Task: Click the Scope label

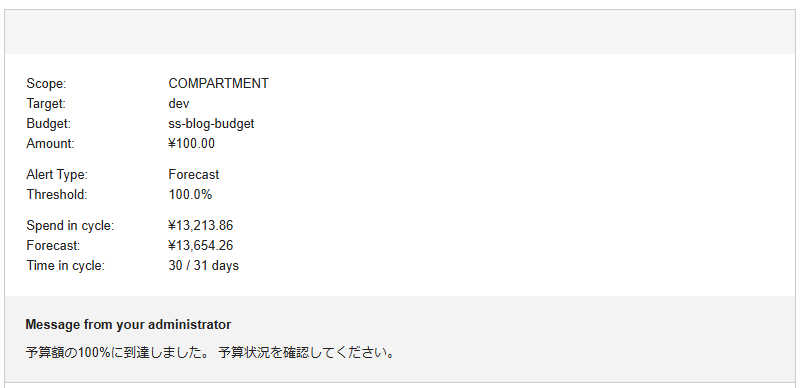Action: tap(46, 84)
